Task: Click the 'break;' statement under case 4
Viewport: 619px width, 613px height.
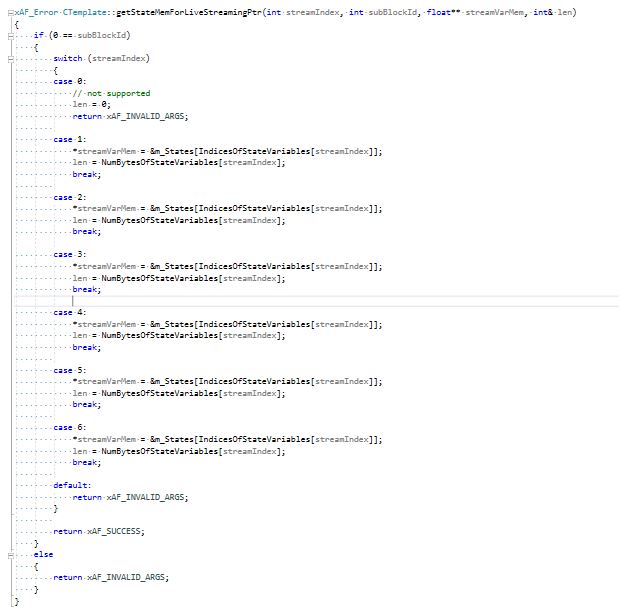Action: click(x=87, y=347)
